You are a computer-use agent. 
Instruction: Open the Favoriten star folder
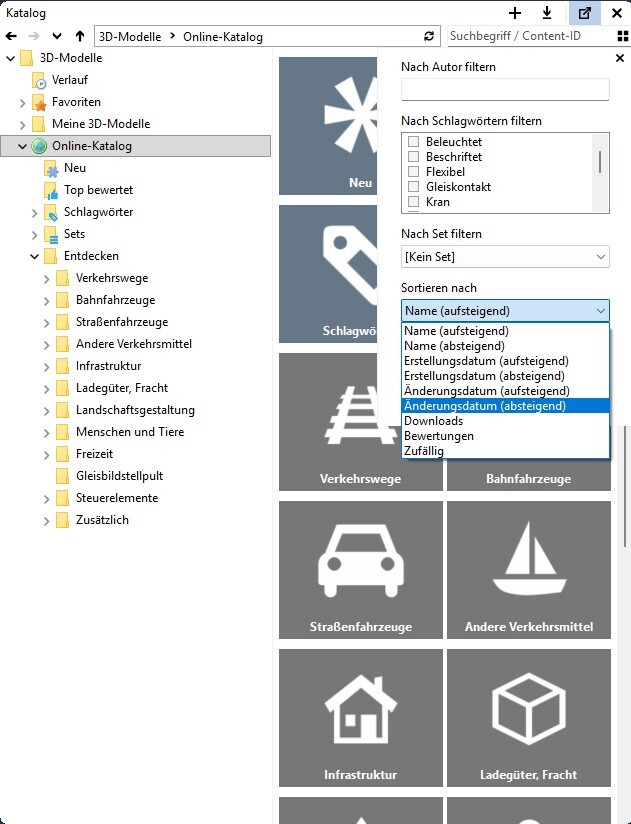76,102
